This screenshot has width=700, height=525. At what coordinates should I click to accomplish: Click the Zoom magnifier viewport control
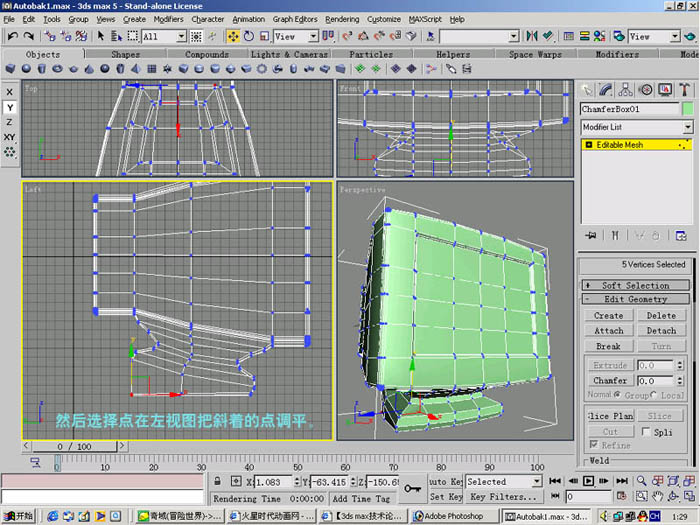tap(641, 481)
